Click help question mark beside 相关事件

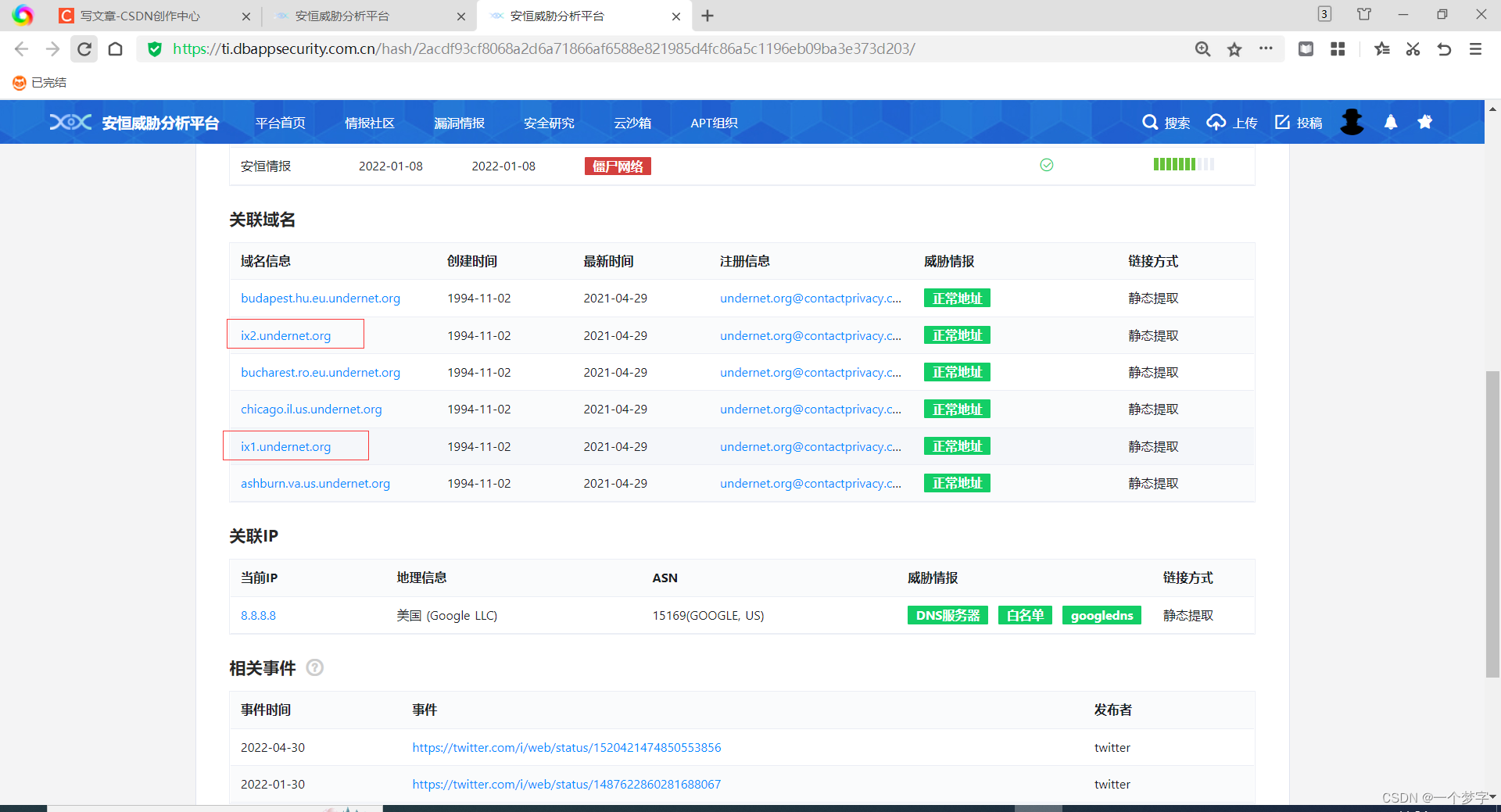pos(315,668)
